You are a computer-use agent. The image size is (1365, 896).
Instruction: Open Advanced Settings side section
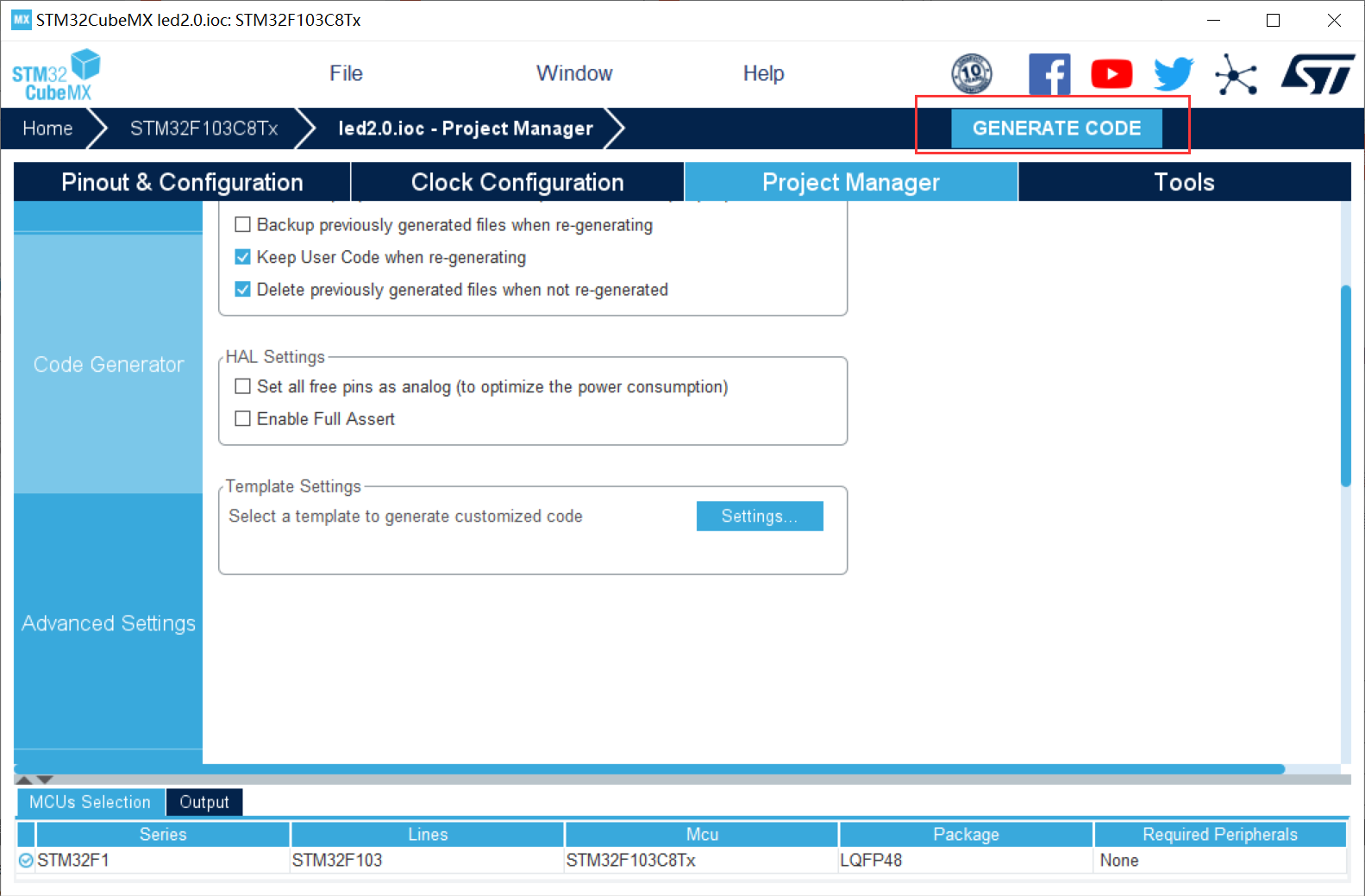pyautogui.click(x=109, y=623)
